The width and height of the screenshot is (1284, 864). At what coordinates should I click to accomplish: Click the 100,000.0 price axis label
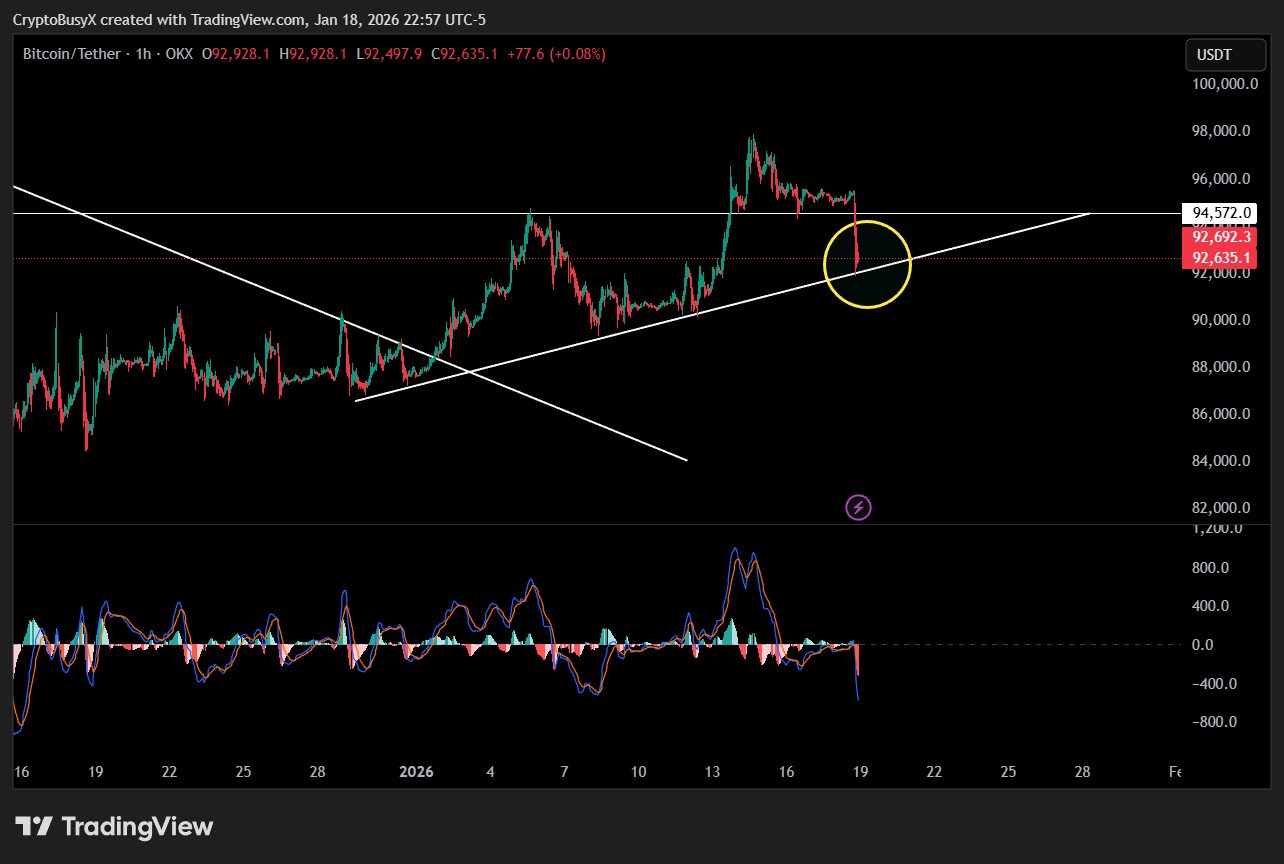(x=1223, y=85)
